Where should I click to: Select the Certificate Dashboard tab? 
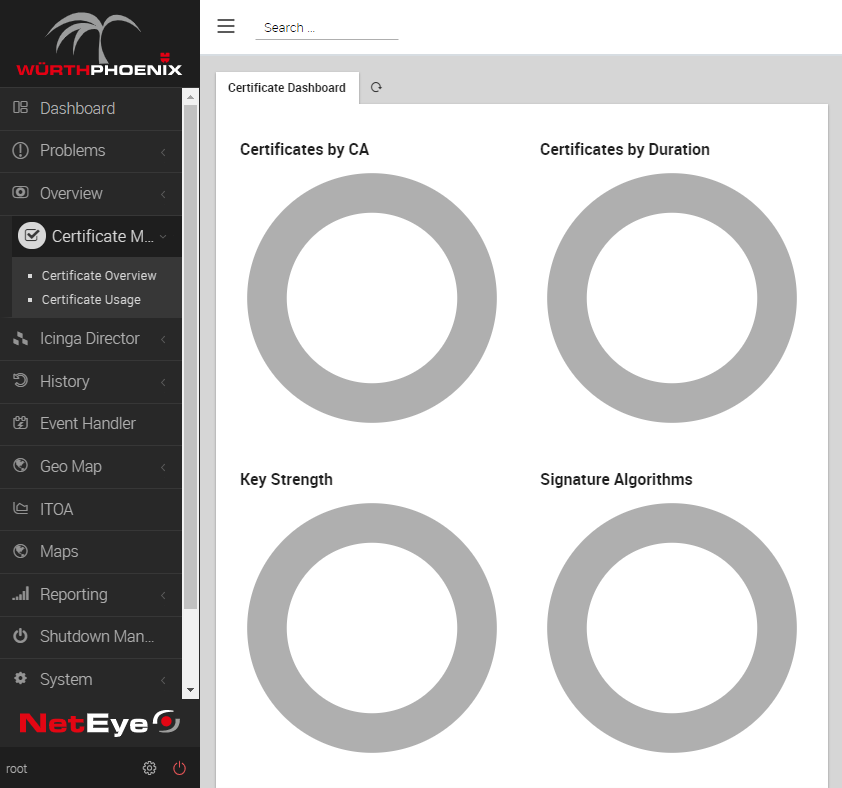point(287,88)
